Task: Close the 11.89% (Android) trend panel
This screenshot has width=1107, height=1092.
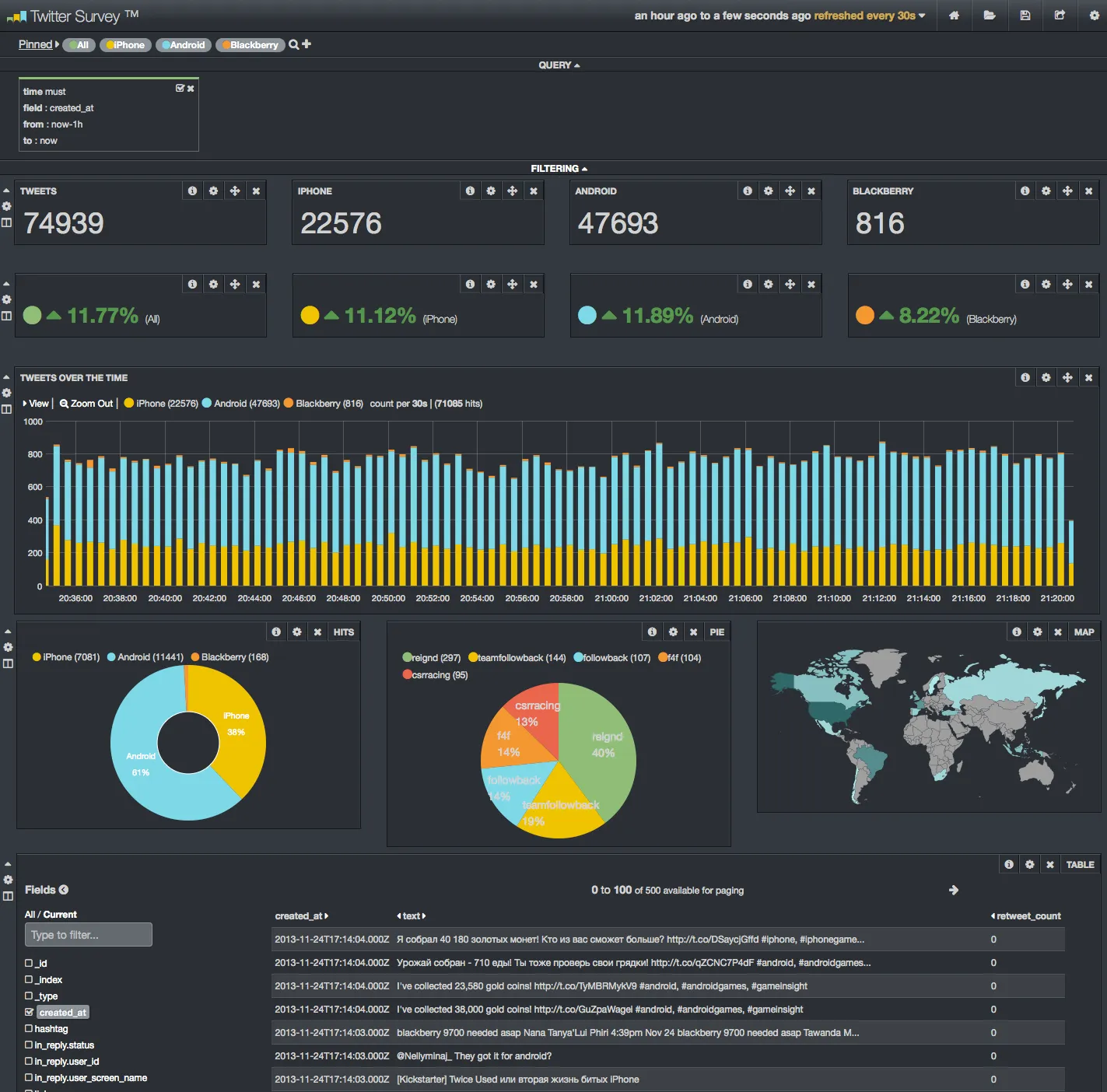Action: 811,284
